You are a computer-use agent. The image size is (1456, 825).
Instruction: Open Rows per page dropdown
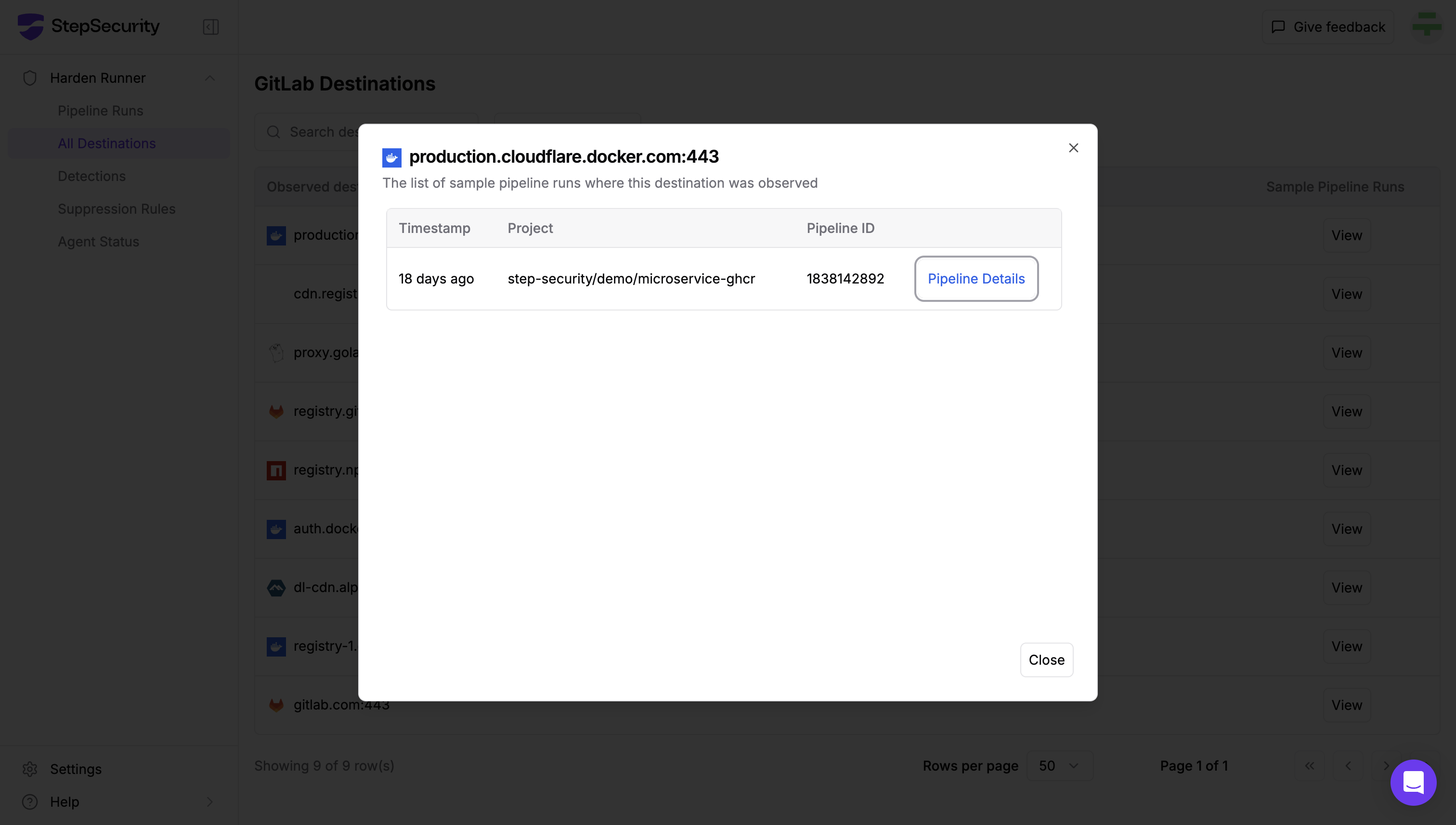(1059, 765)
